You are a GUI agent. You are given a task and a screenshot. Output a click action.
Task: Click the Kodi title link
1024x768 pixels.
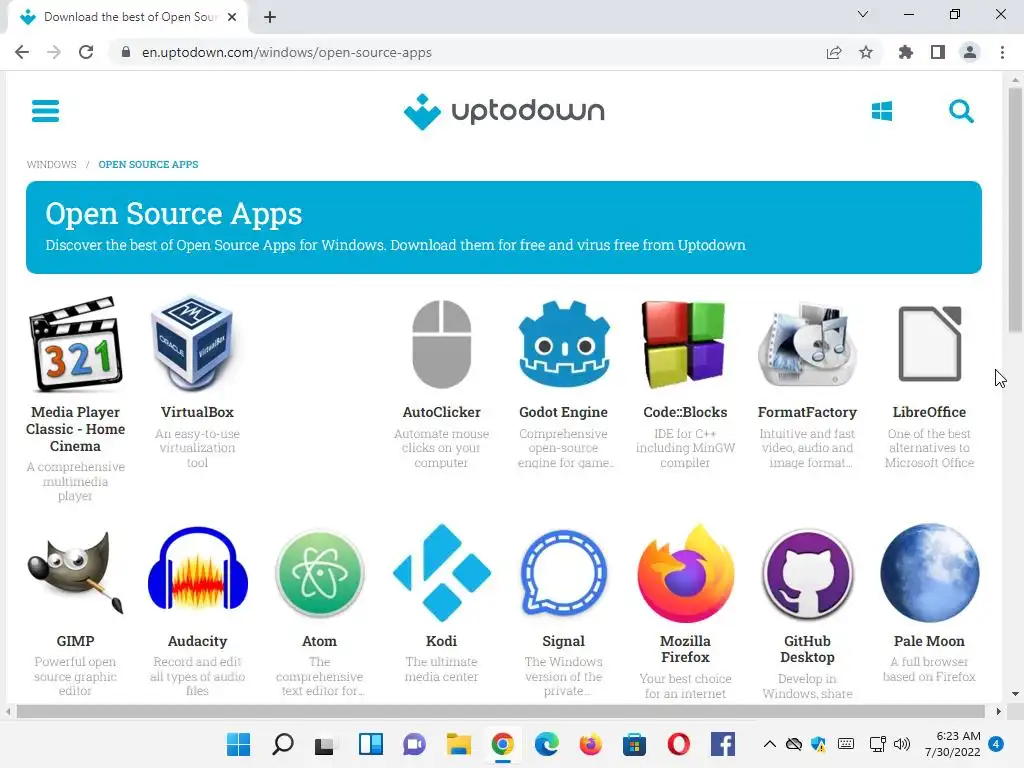click(441, 641)
